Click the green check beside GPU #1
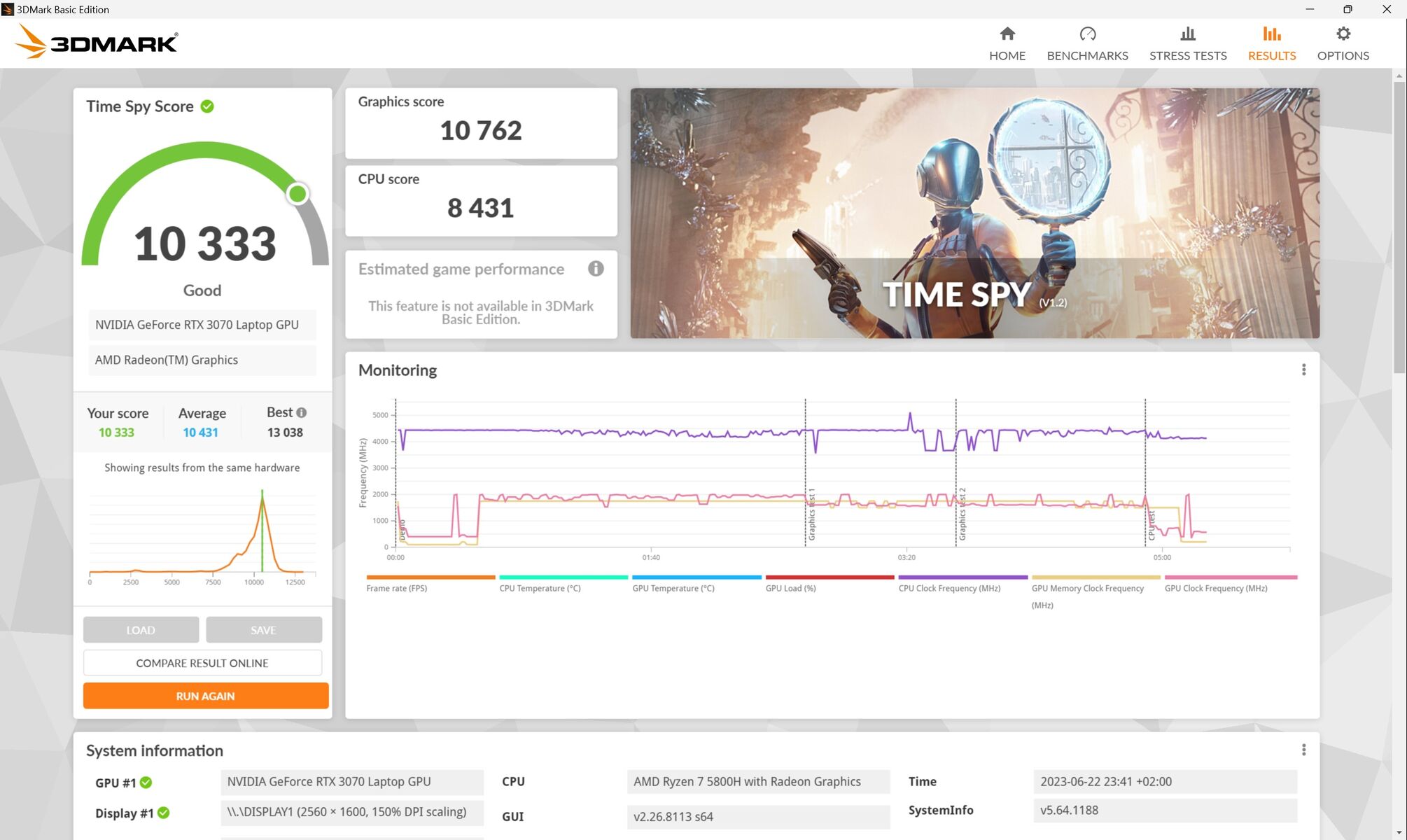This screenshot has width=1407, height=840. 146,783
